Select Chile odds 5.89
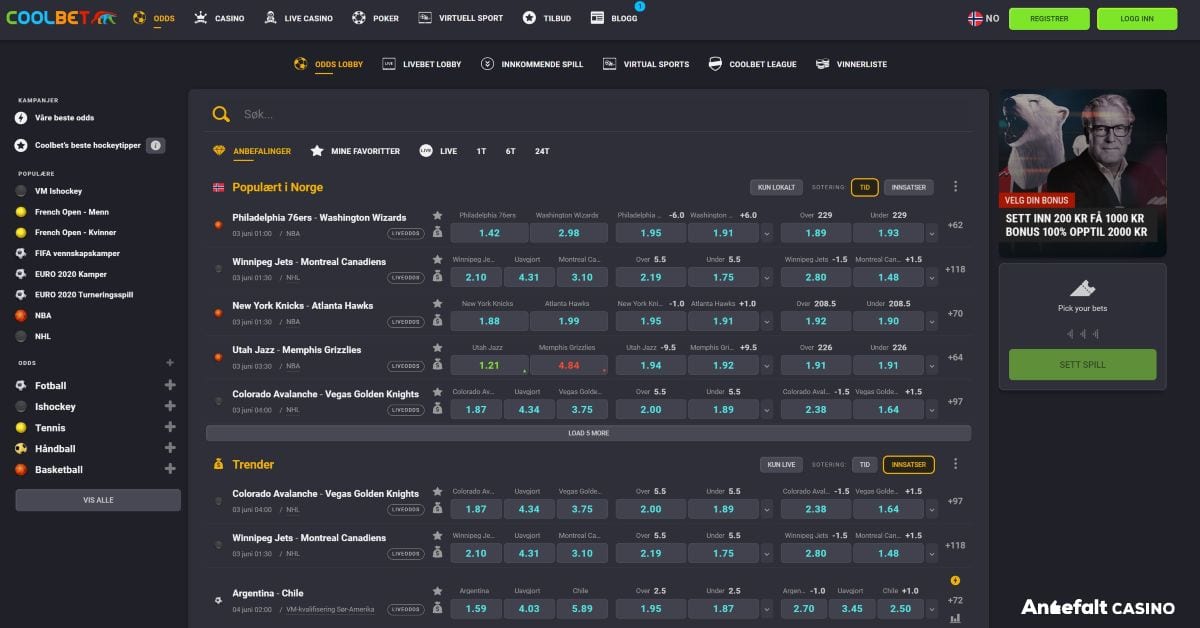 582,608
